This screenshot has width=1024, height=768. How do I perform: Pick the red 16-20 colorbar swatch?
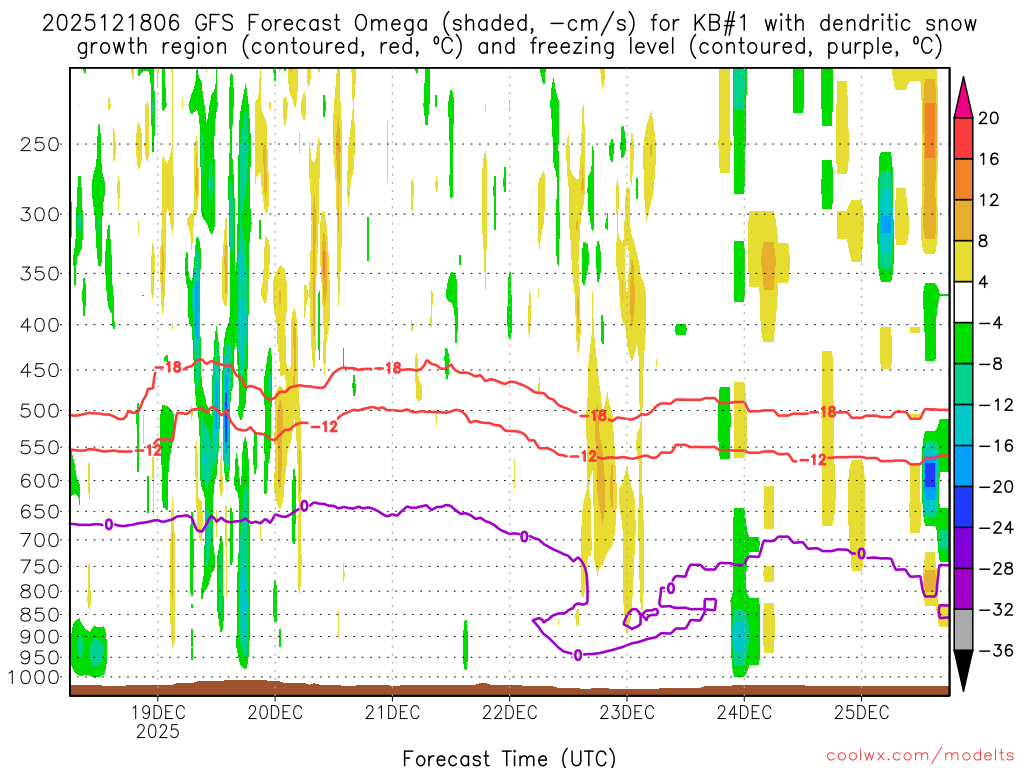pos(963,138)
